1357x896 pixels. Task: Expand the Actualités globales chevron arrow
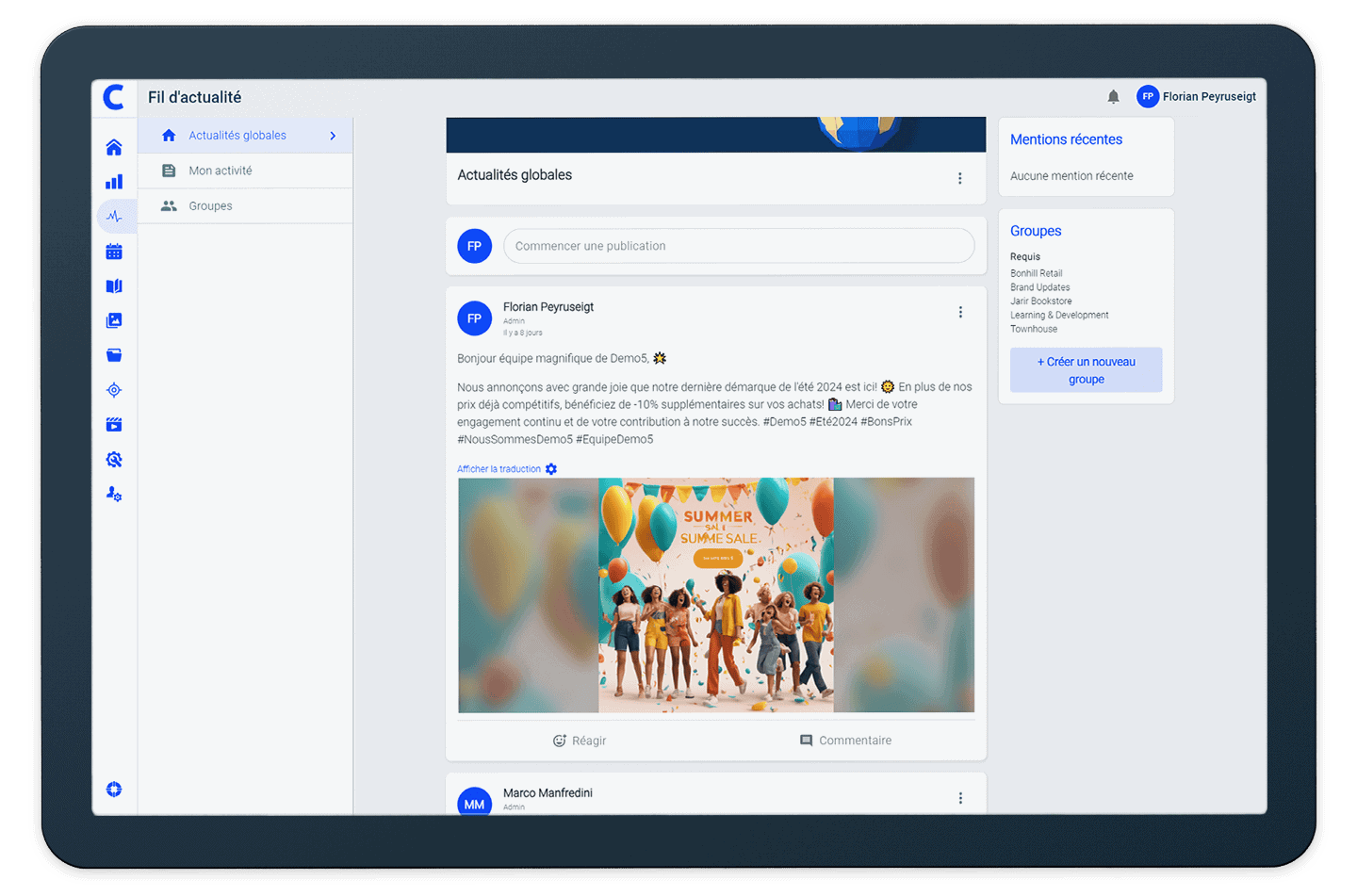coord(333,136)
